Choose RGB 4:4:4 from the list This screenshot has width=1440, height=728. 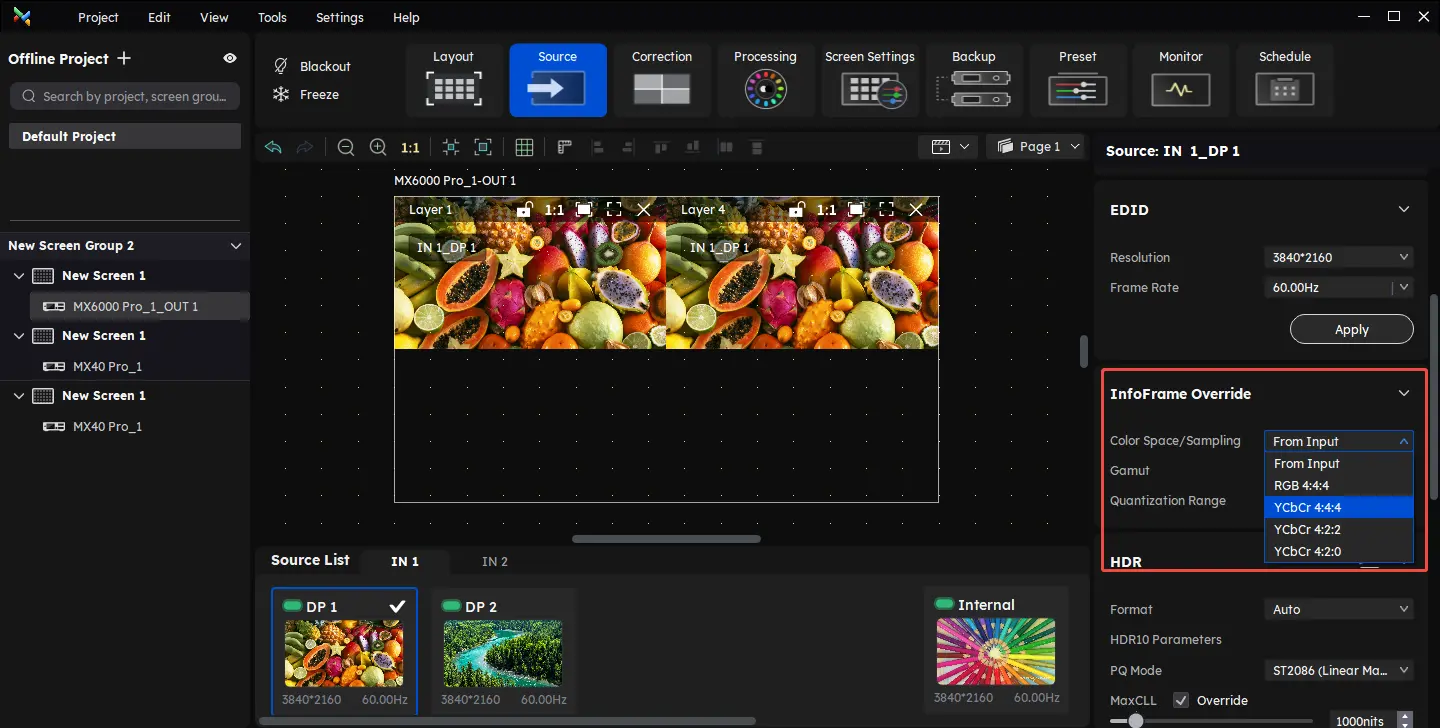[x=1339, y=485]
